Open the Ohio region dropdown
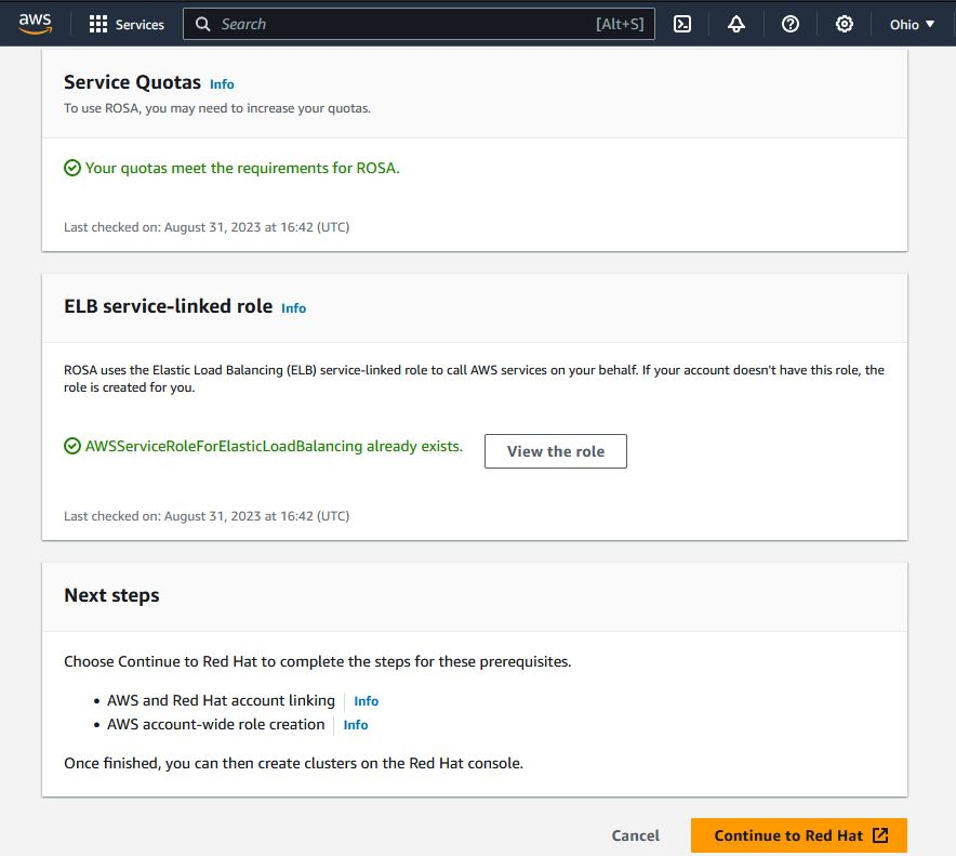Image resolution: width=956 pixels, height=856 pixels. (x=906, y=23)
